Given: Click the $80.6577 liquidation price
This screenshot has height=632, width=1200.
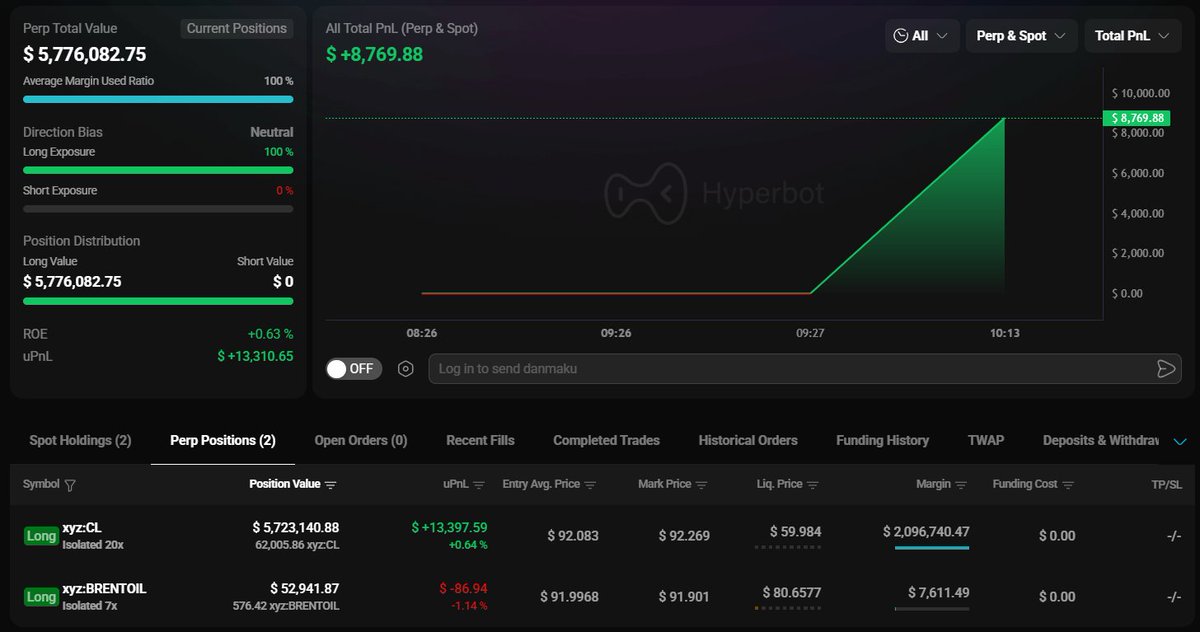Looking at the screenshot, I should 791,593.
